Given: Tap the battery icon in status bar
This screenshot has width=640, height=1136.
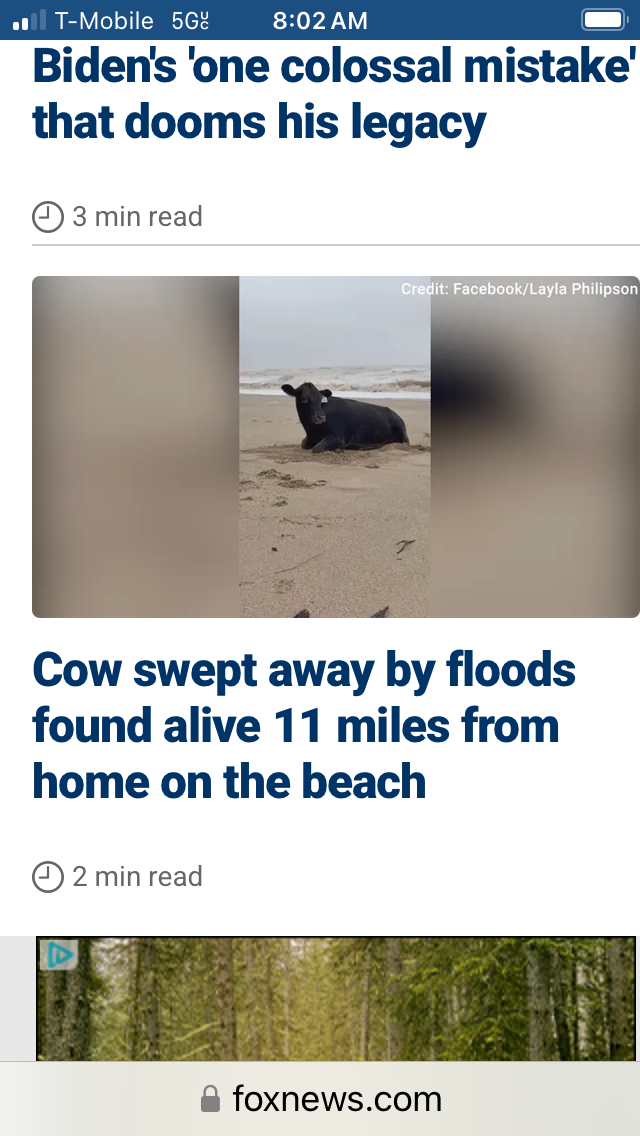Looking at the screenshot, I should pos(604,20).
